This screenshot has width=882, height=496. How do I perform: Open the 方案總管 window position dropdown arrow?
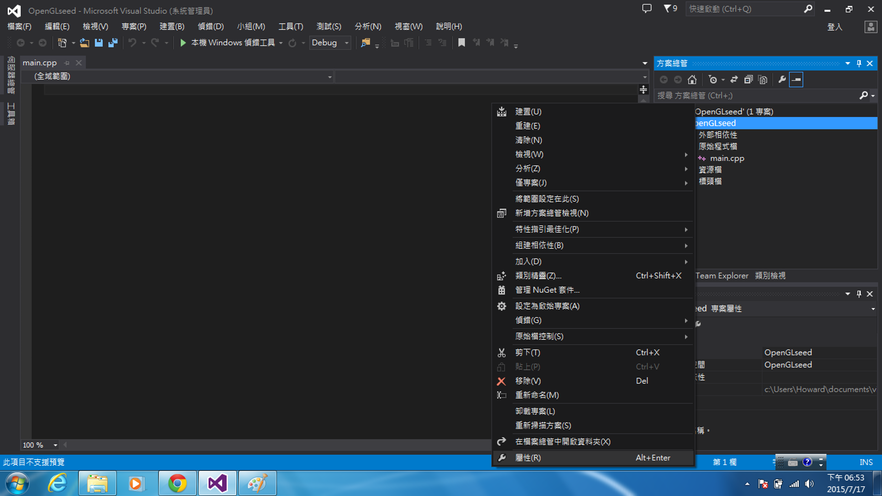848,64
